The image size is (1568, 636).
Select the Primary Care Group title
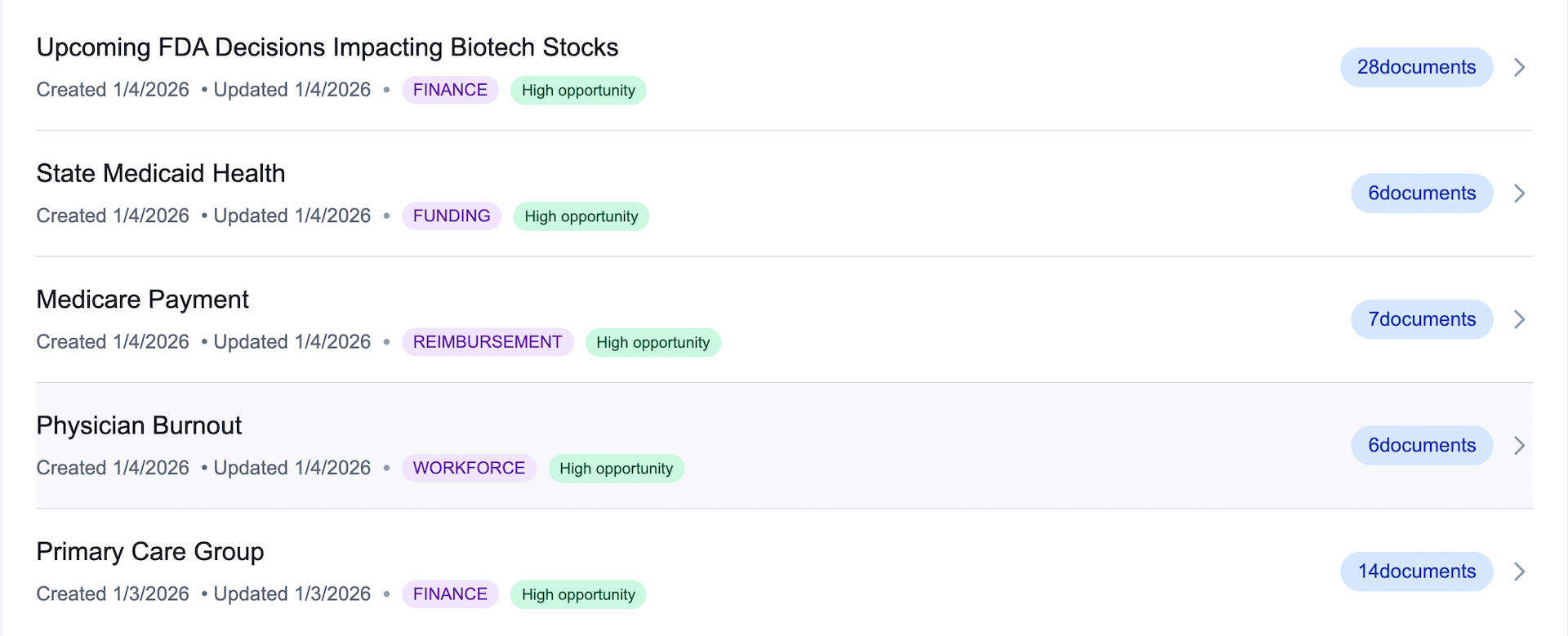(x=150, y=552)
